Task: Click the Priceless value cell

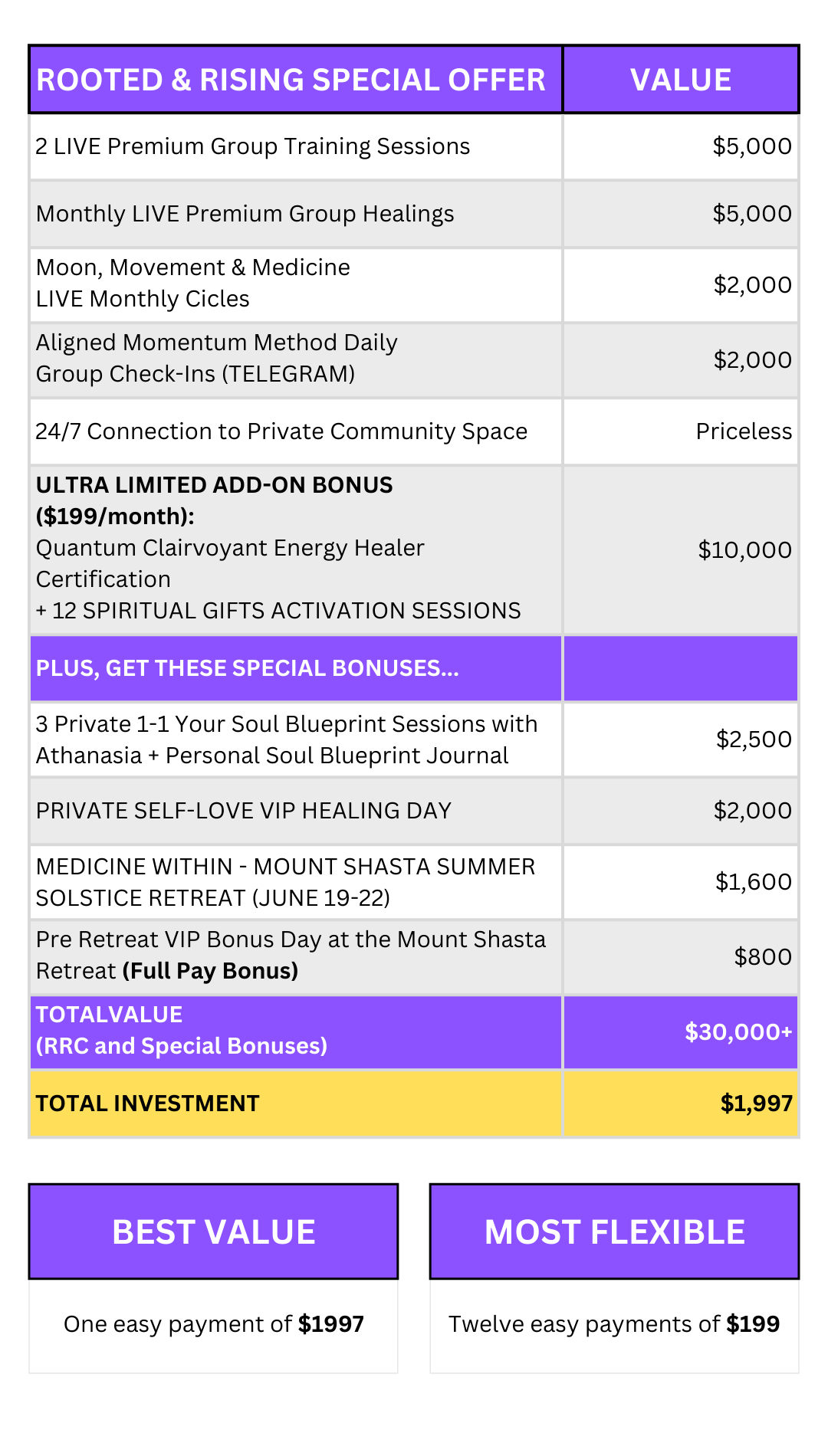Action: [744, 431]
